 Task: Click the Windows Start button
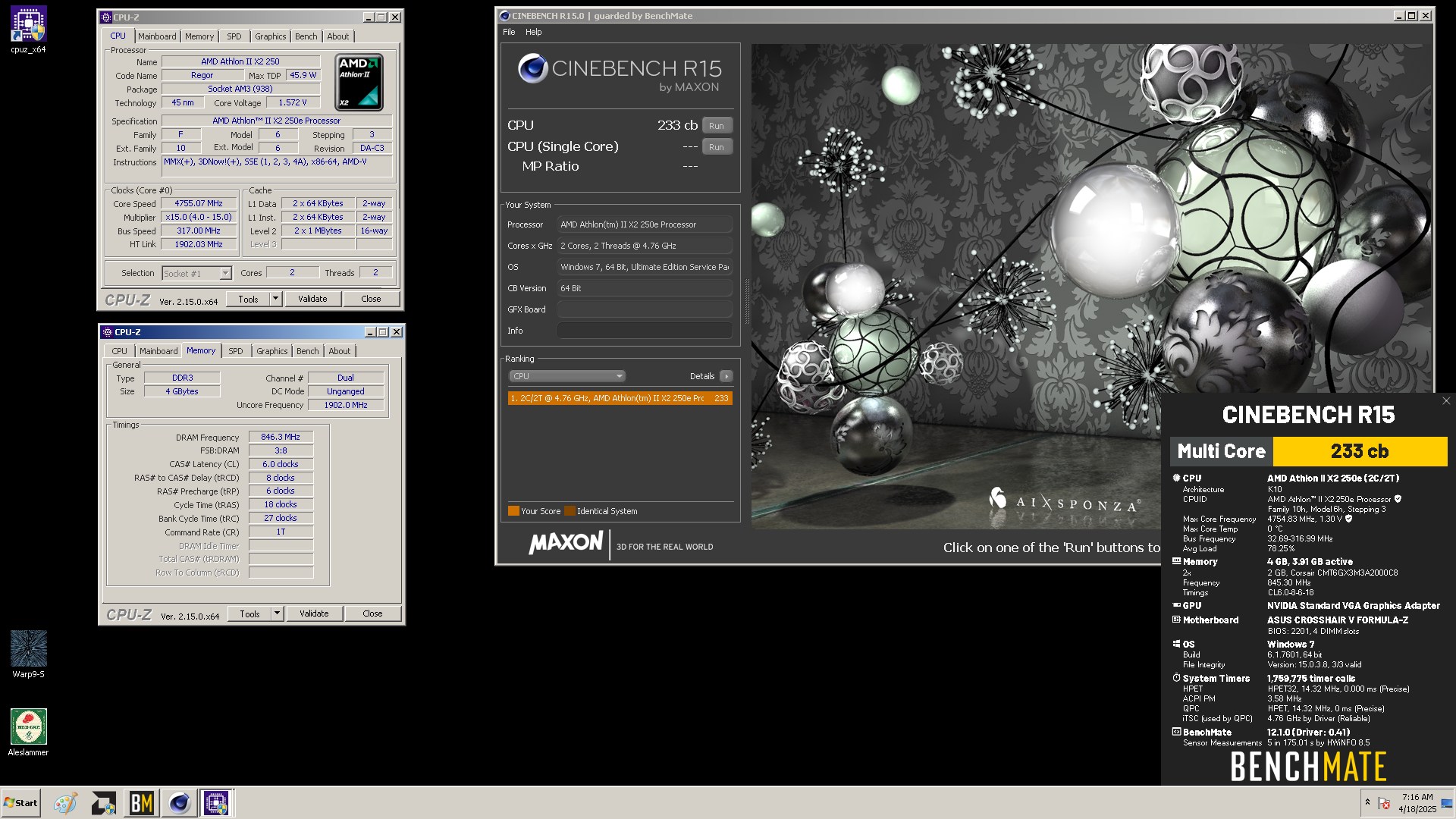pyautogui.click(x=21, y=803)
